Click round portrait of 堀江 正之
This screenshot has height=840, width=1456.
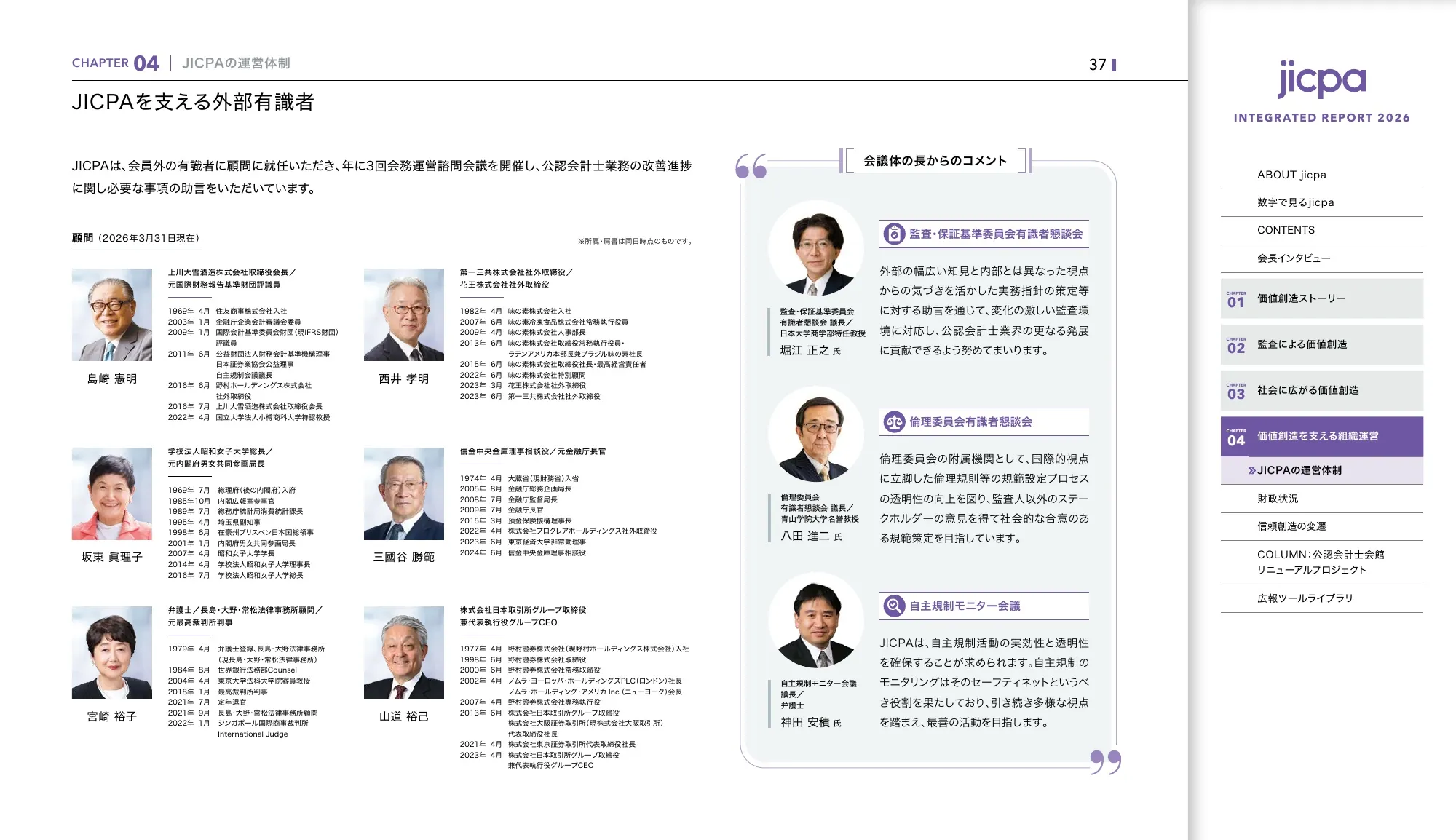click(817, 248)
